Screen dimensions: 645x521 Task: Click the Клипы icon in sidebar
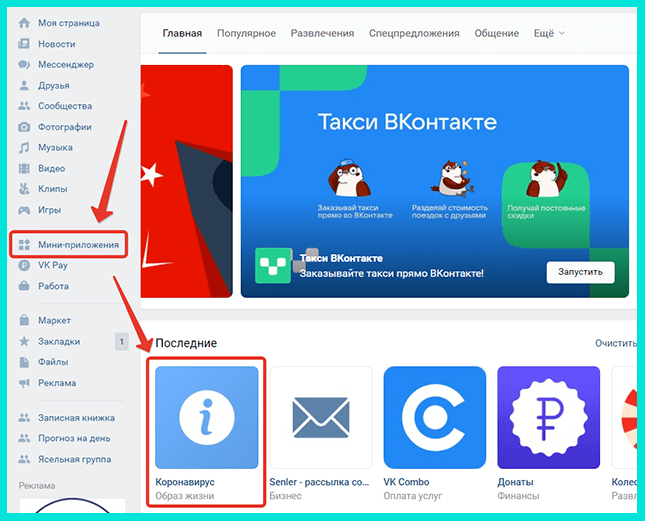click(24, 189)
